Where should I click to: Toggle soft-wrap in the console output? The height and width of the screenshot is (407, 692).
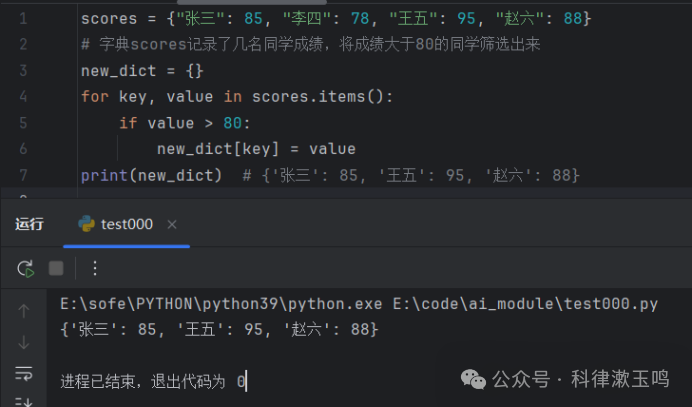24,373
